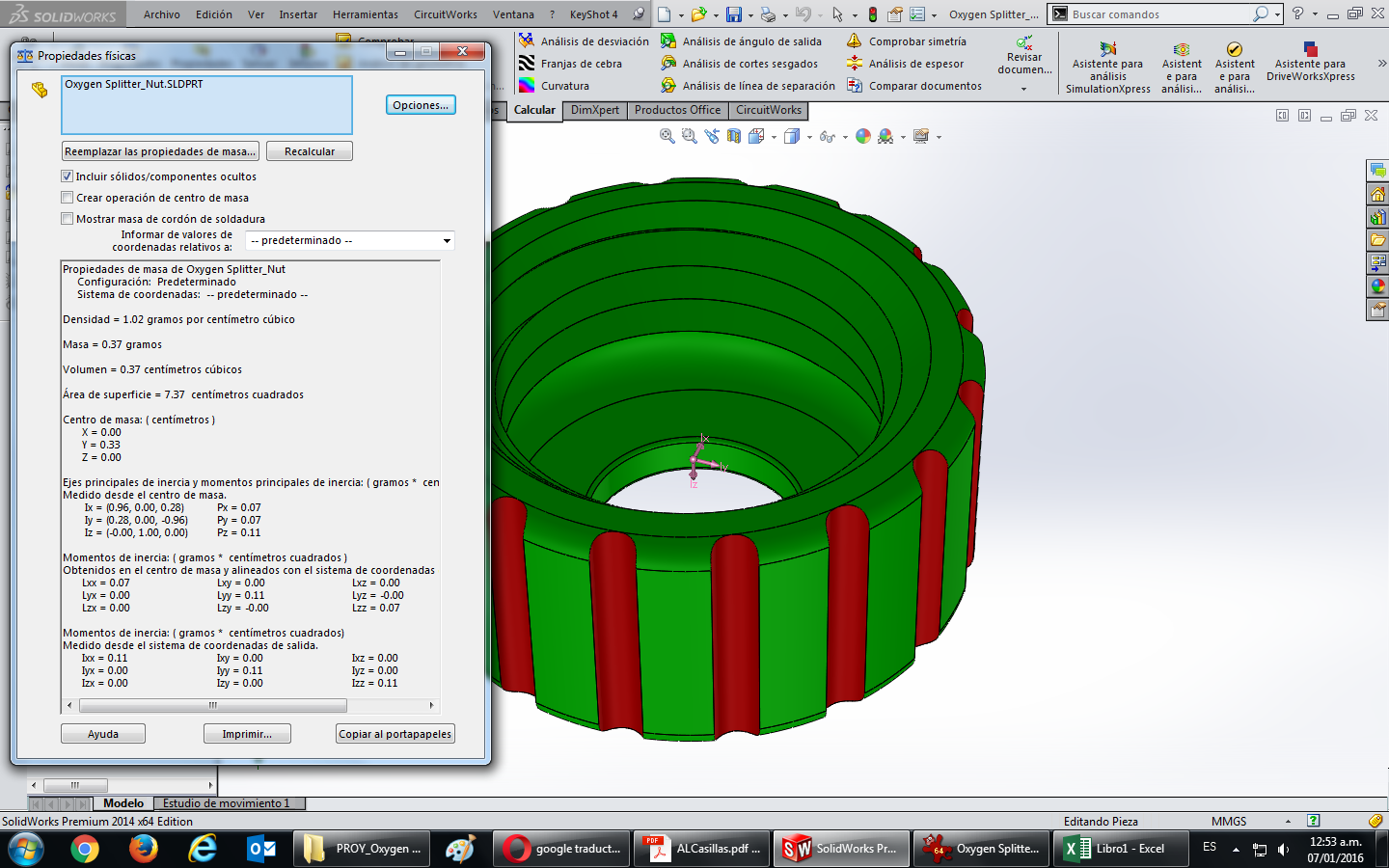Enable Mostrar masa de cordón de soldadura

(68, 219)
